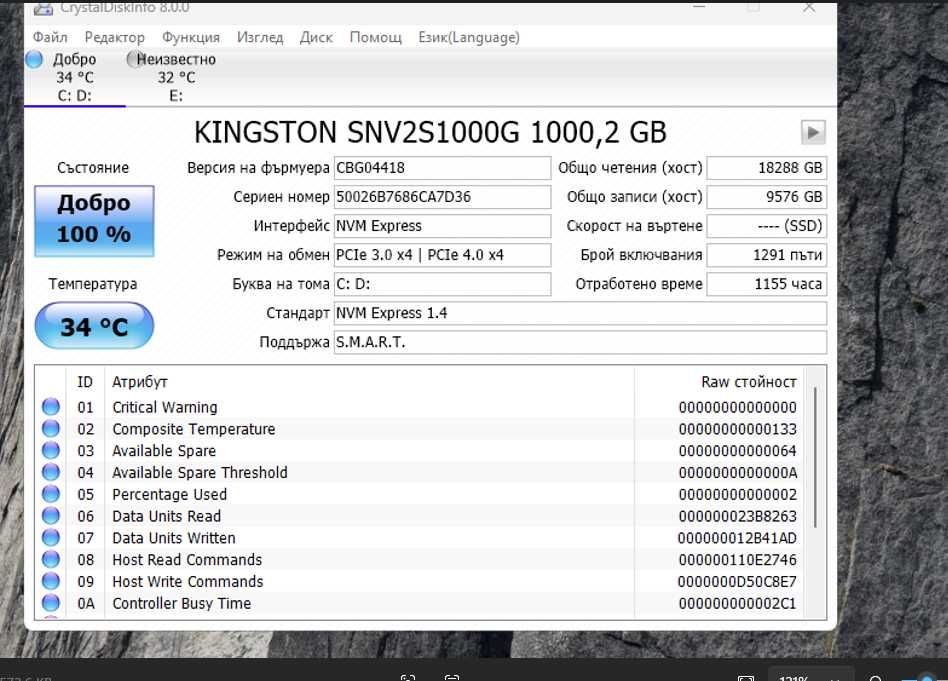The width and height of the screenshot is (948, 681).
Task: Select the Host Read Commands attribute name
Action: [187, 560]
